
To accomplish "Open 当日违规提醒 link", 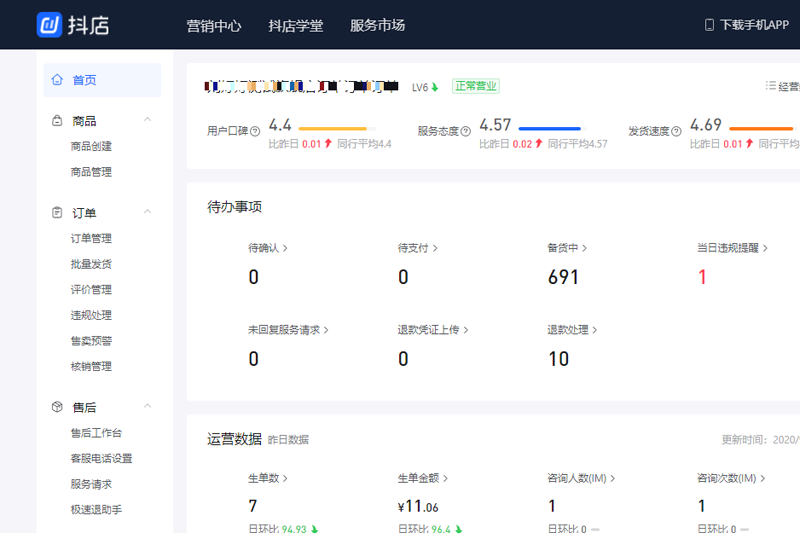I will pyautogui.click(x=732, y=248).
